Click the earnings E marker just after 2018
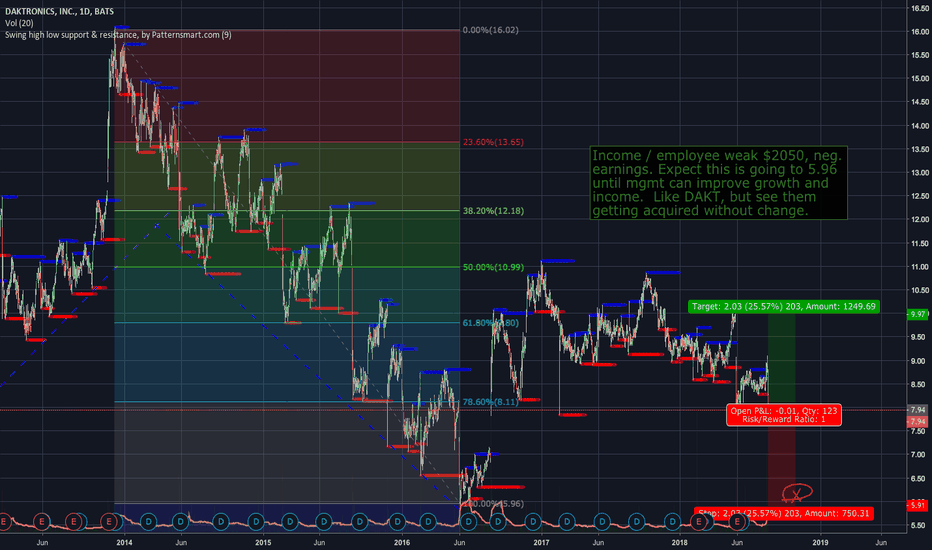932x550 pixels. click(699, 521)
